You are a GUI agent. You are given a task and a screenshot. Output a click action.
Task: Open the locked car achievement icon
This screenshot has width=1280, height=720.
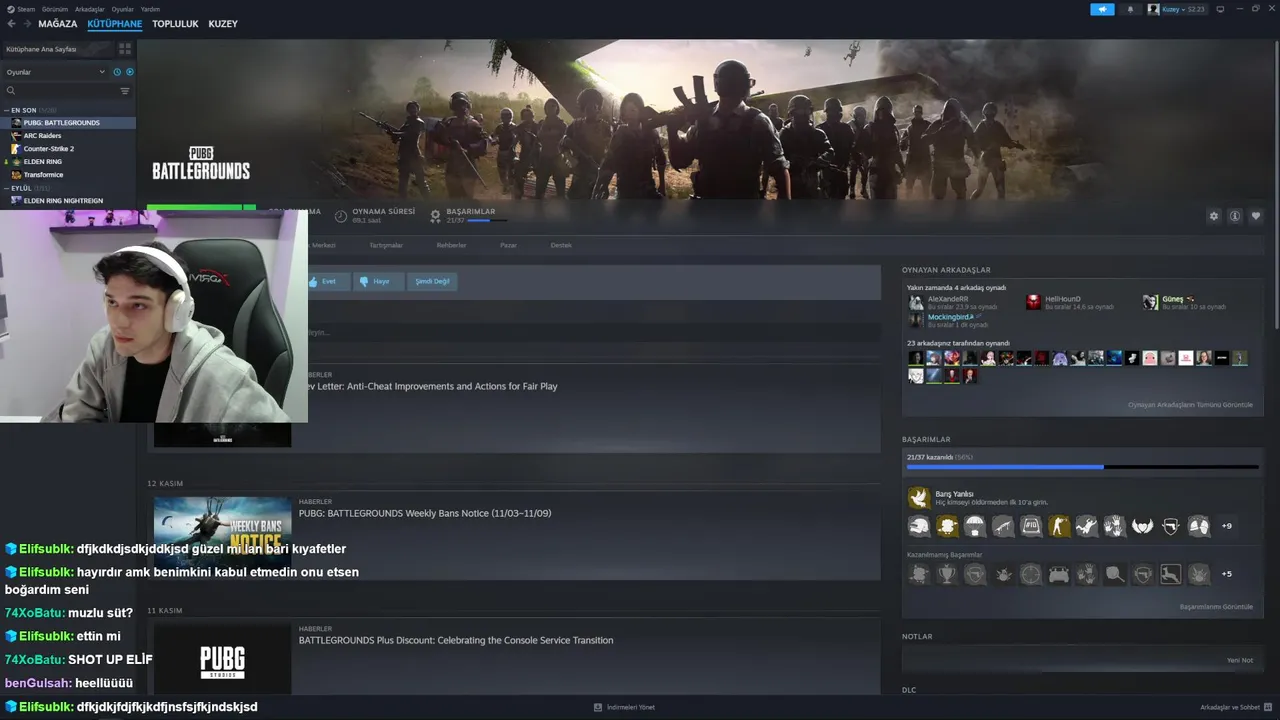(1059, 574)
